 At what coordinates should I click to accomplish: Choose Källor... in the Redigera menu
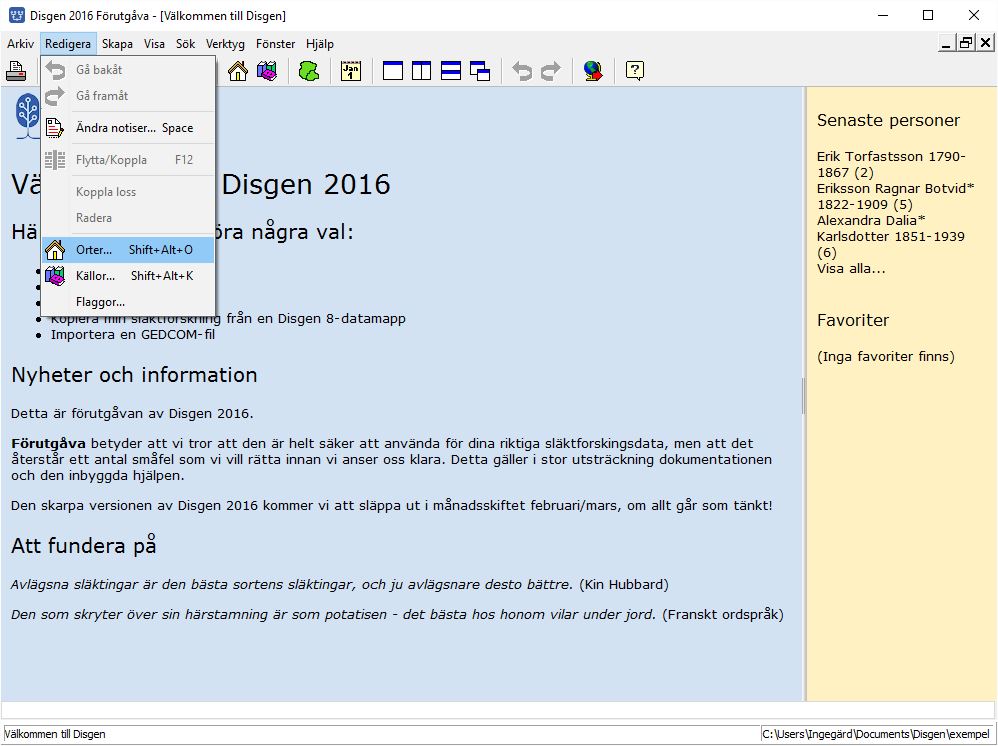(x=128, y=276)
